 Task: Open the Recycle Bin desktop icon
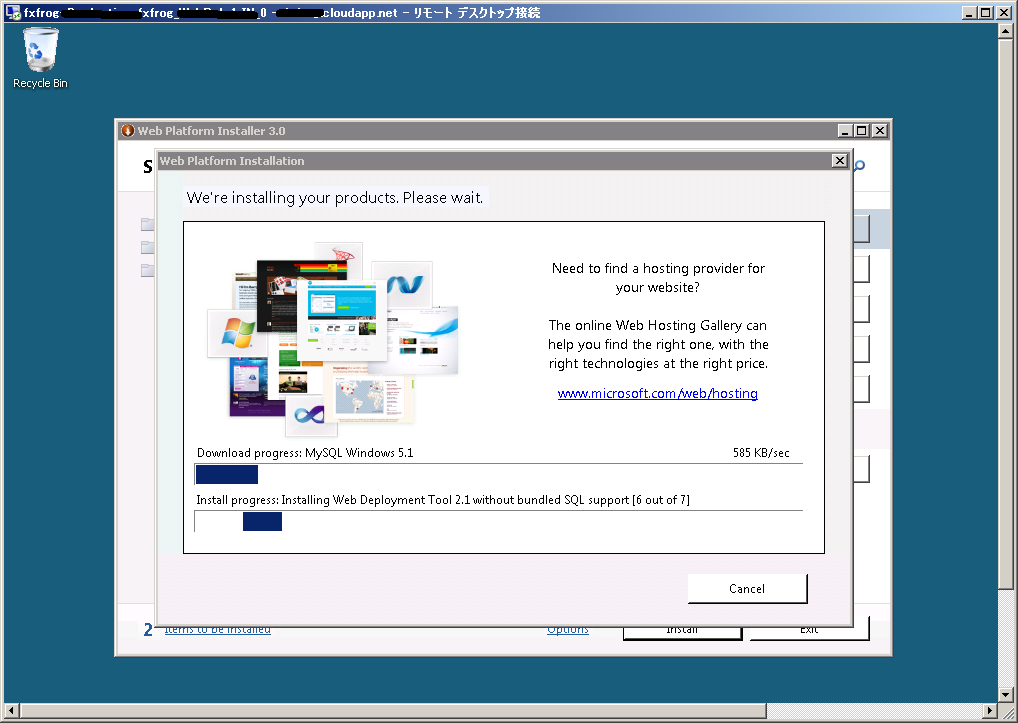pos(40,57)
